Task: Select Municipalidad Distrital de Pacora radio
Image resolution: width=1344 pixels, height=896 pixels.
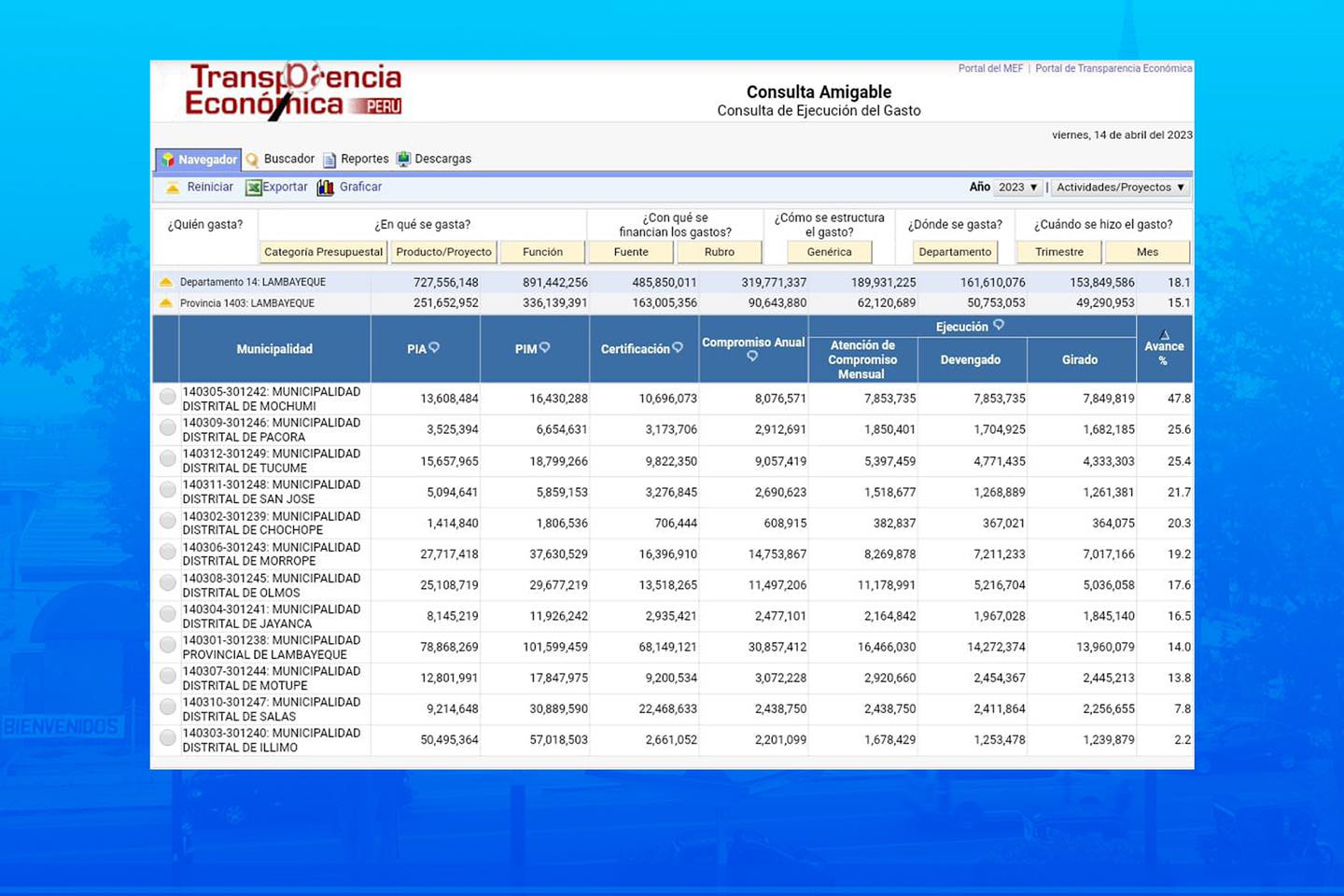Action: (168, 428)
